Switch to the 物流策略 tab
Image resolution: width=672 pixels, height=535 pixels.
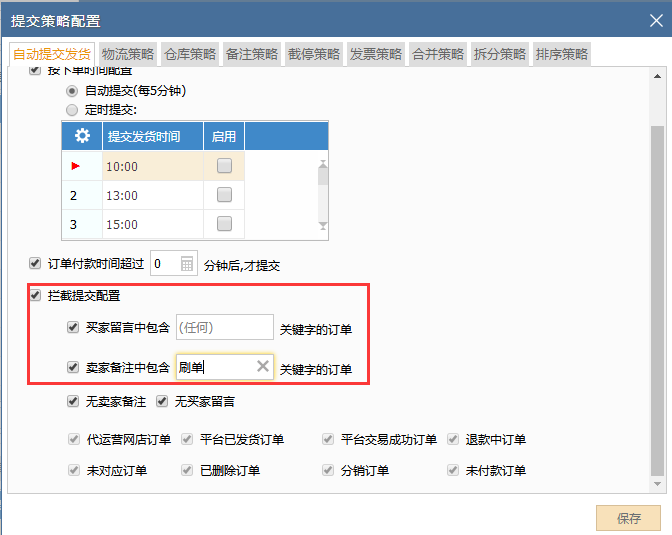click(128, 54)
